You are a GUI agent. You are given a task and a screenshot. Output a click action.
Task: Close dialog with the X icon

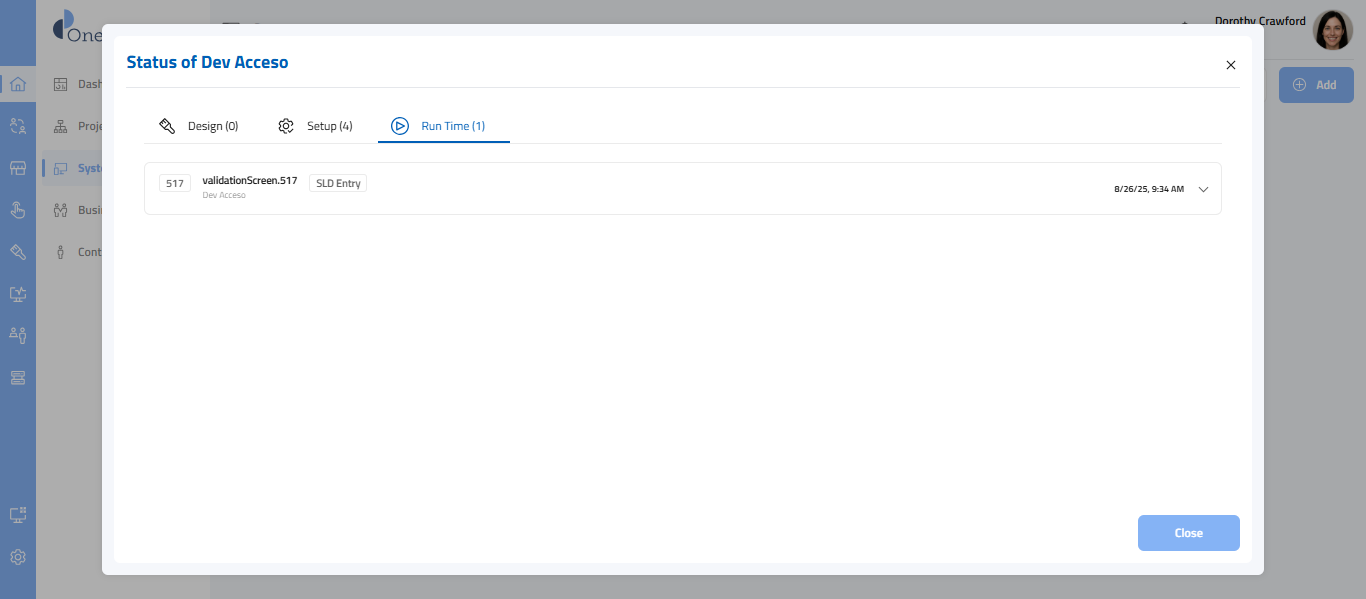(1231, 65)
